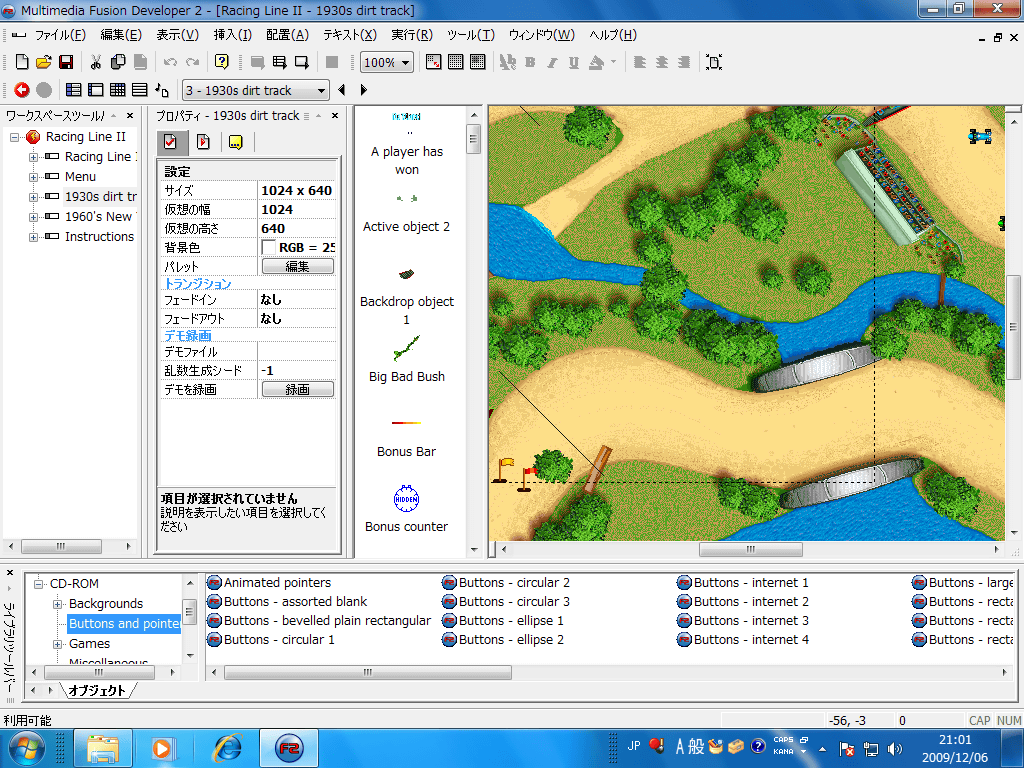Image resolution: width=1024 pixels, height=768 pixels.
Task: Select the Bonus counter object icon
Action: pyautogui.click(x=406, y=499)
